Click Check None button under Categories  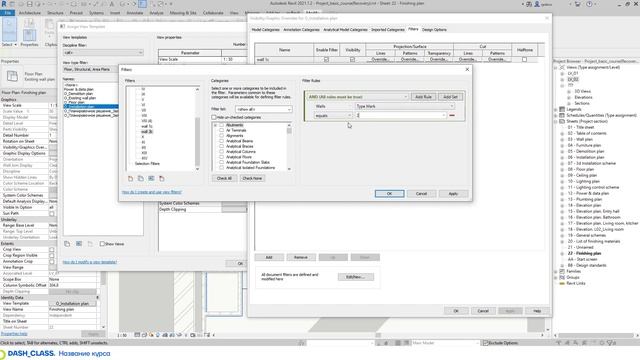tap(252, 178)
